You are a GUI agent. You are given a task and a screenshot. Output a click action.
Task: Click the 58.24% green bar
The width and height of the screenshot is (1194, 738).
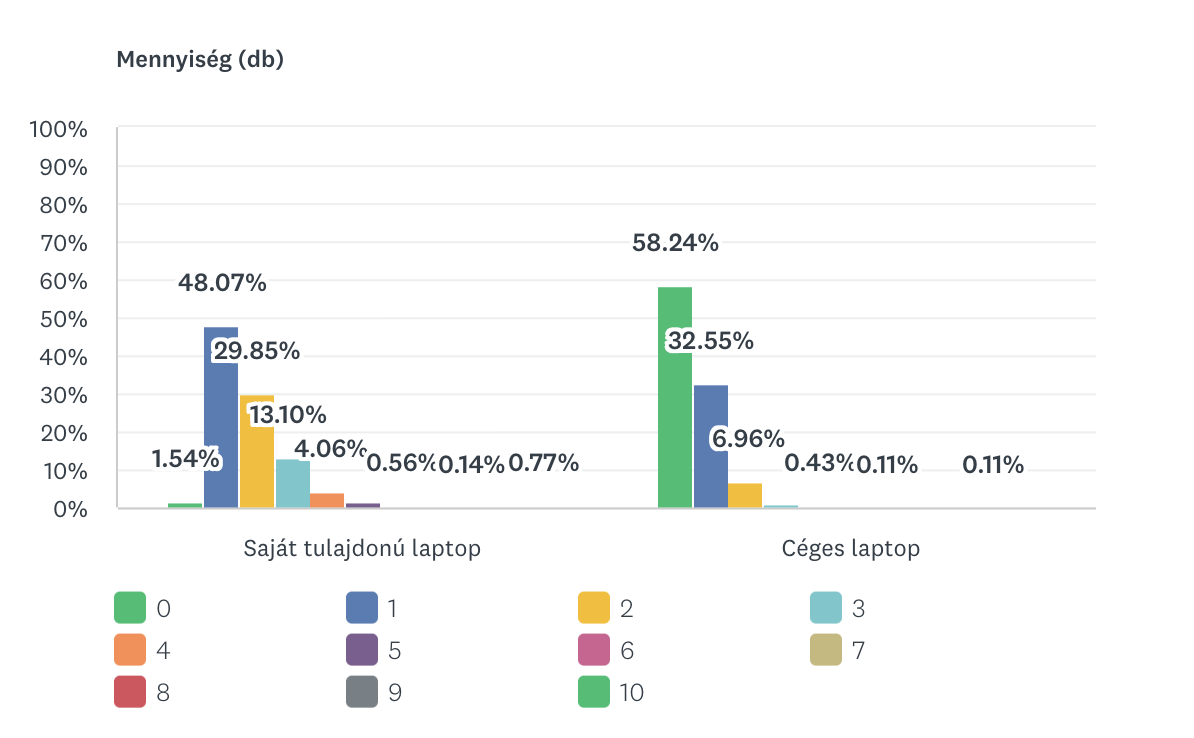(675, 400)
